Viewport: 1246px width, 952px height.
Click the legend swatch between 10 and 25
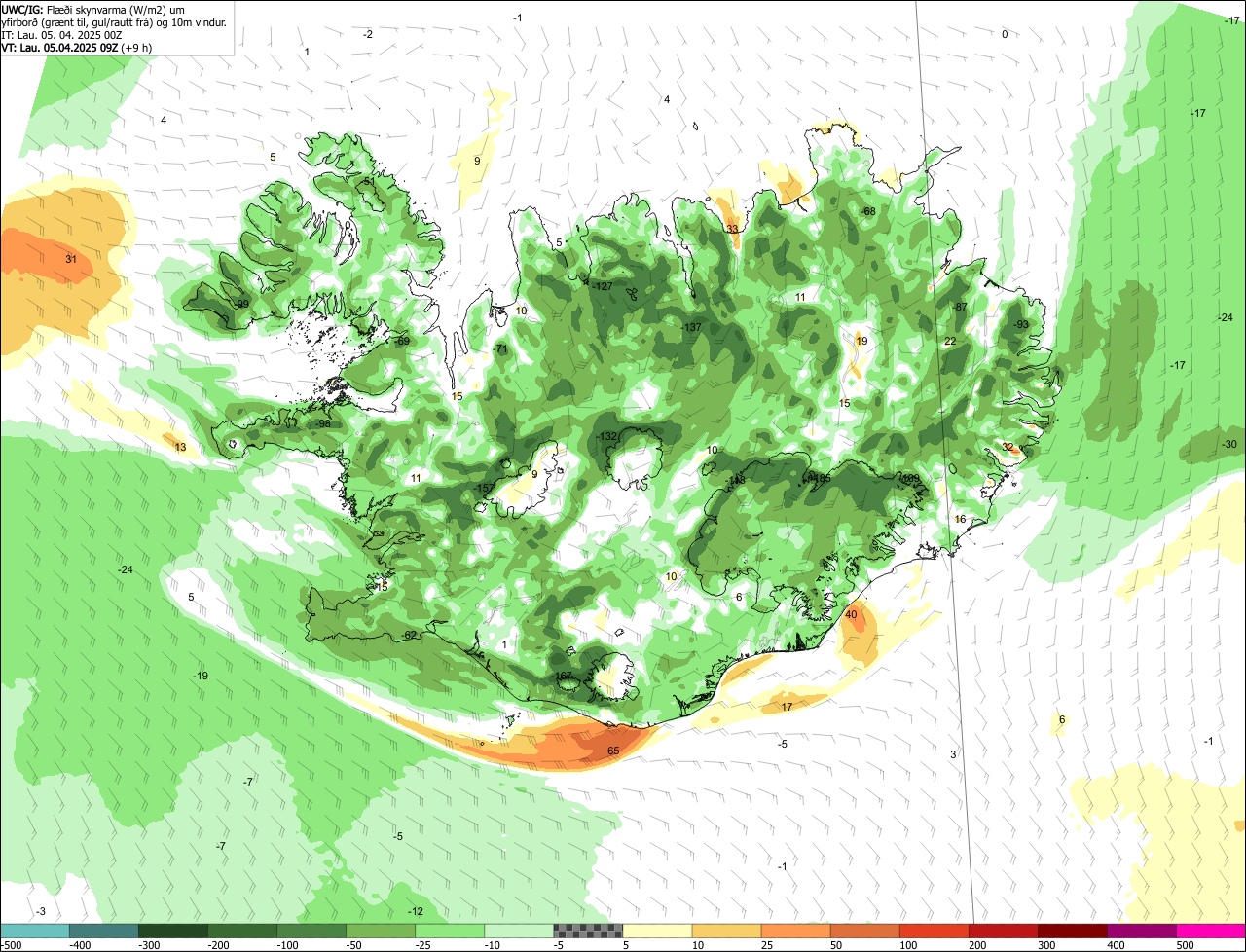click(x=726, y=932)
